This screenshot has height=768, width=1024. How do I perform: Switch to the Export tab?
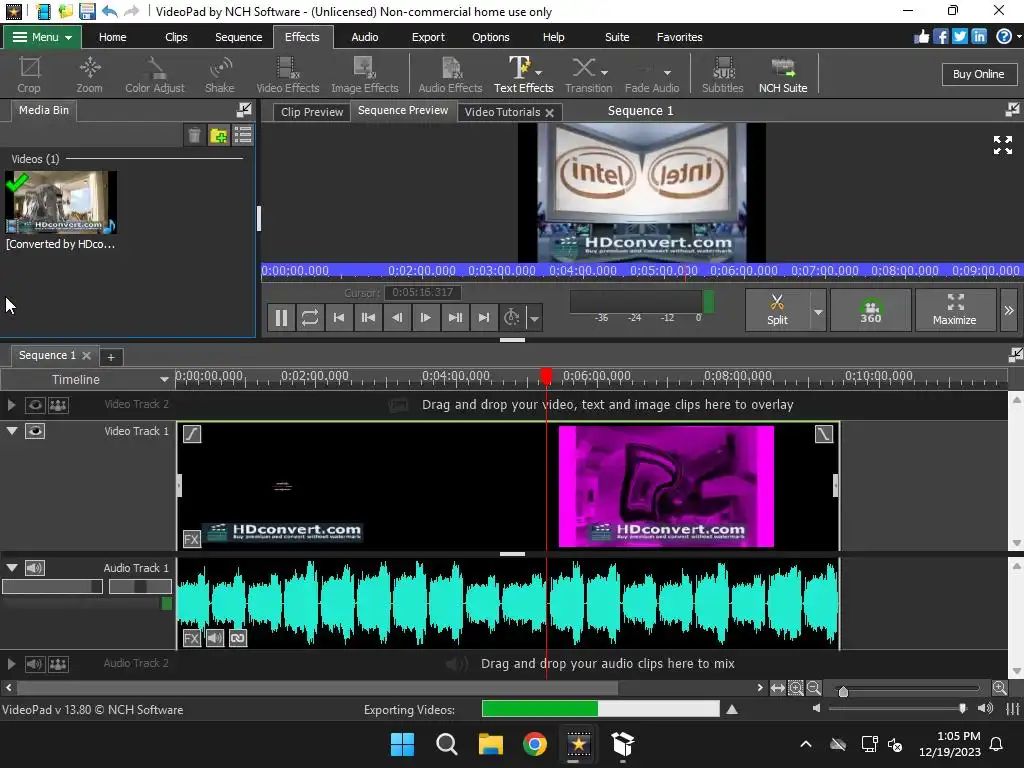coord(428,37)
